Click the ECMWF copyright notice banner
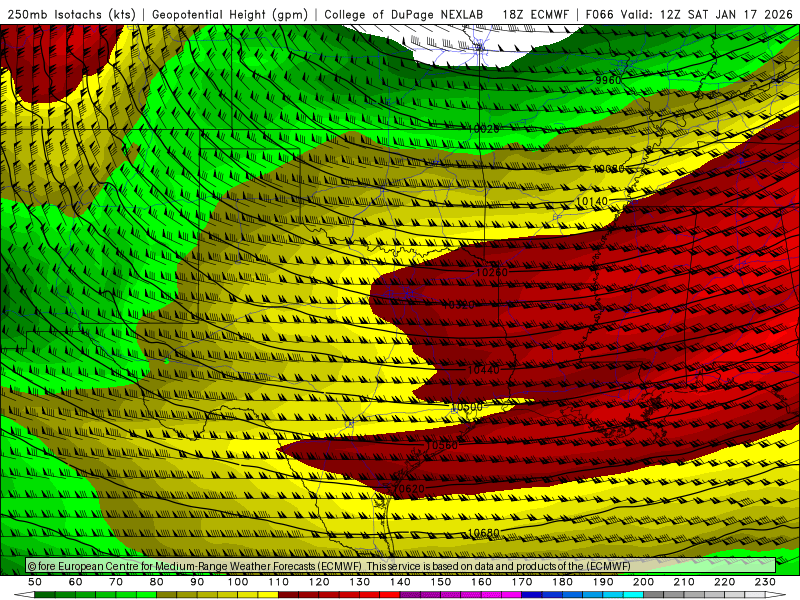Screen dimensions: 800x600 [x=401, y=566]
